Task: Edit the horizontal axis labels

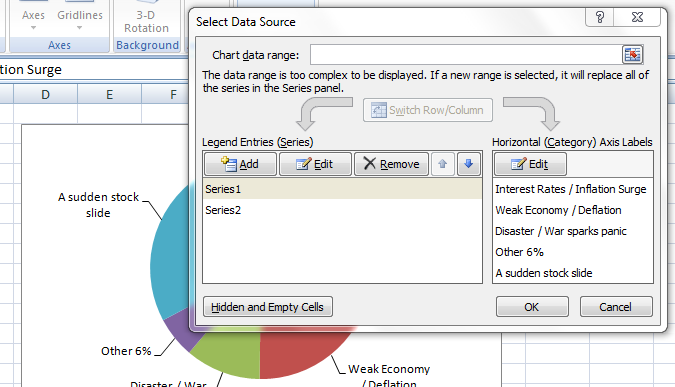Action: pyautogui.click(x=530, y=164)
